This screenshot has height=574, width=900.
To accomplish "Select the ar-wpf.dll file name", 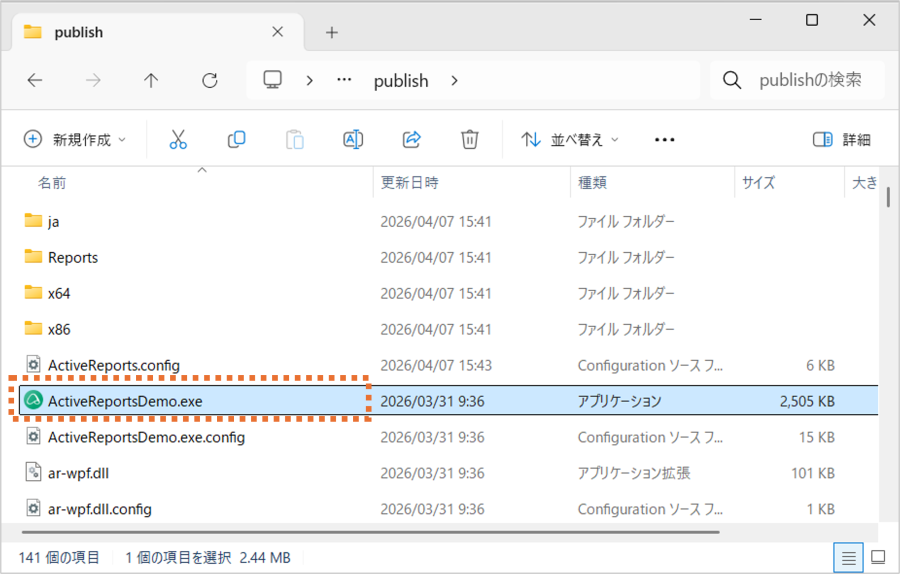I will coord(78,473).
